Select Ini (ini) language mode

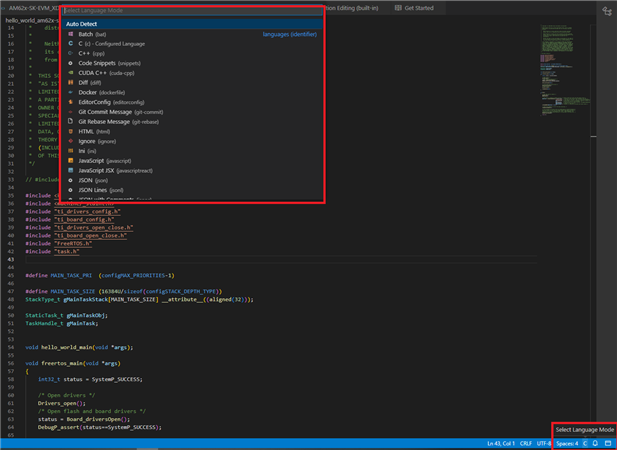[192, 151]
